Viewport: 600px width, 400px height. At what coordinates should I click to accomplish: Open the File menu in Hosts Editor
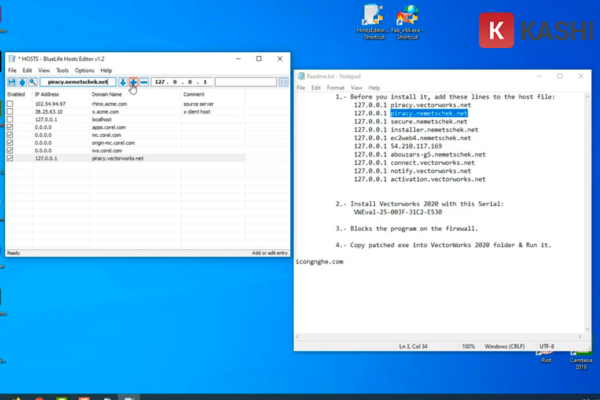(x=12, y=70)
